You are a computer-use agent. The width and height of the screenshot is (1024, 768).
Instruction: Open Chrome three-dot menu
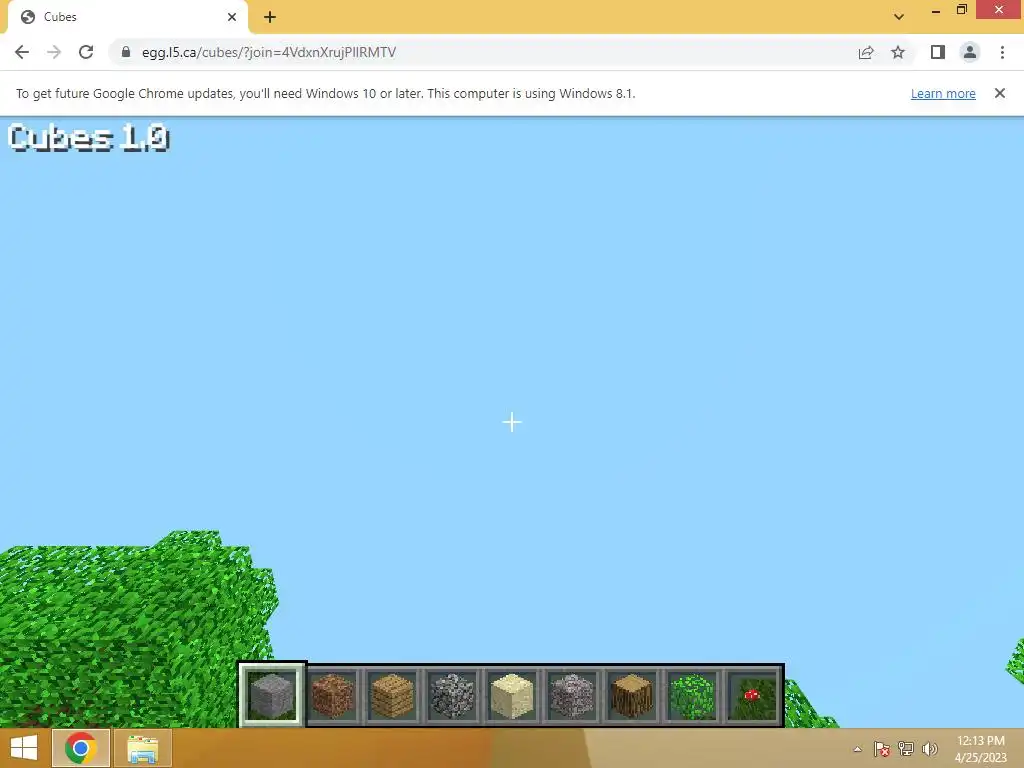[1002, 52]
